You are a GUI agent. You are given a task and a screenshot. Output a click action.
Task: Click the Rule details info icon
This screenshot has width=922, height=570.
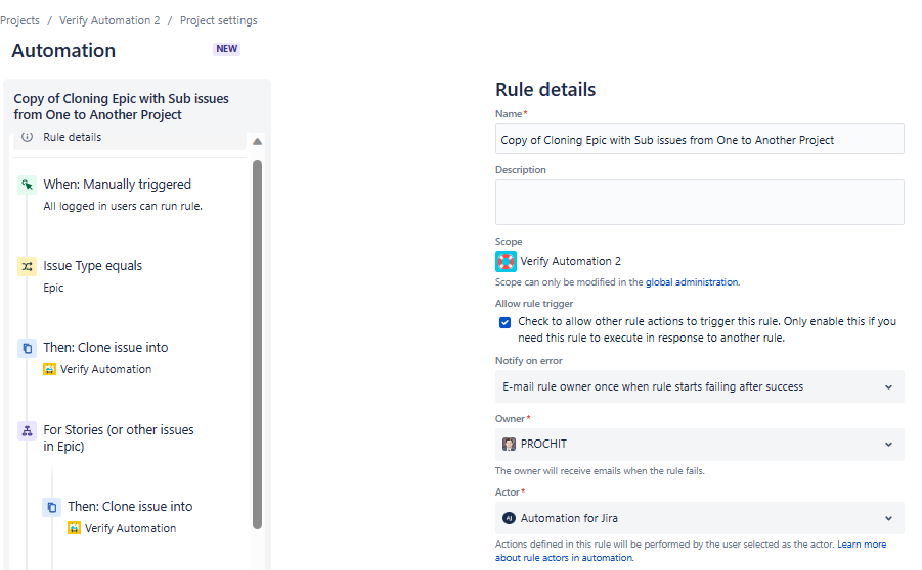[27, 137]
